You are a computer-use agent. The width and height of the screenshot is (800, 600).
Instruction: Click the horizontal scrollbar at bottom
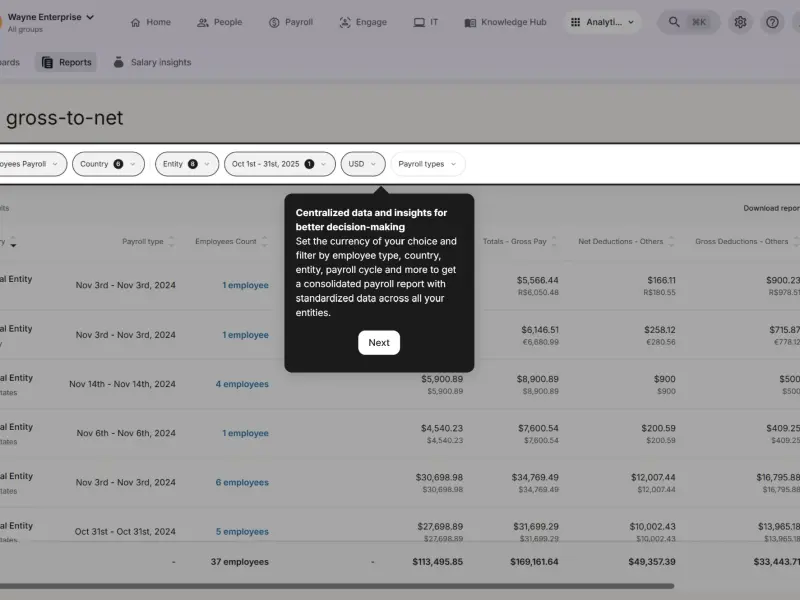click(x=337, y=586)
